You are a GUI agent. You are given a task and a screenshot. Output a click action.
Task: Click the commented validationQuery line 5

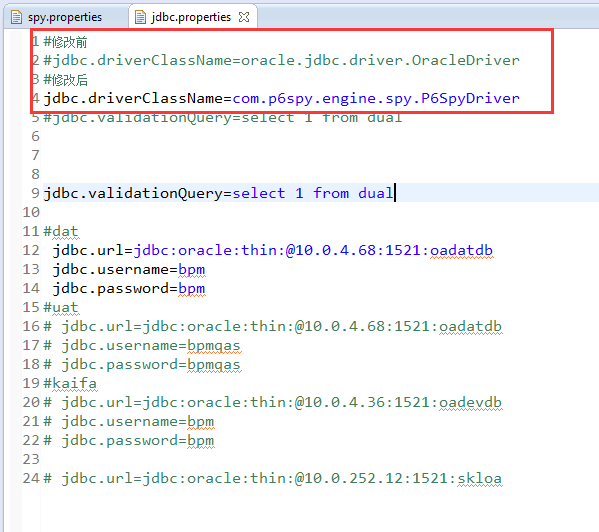point(223,118)
